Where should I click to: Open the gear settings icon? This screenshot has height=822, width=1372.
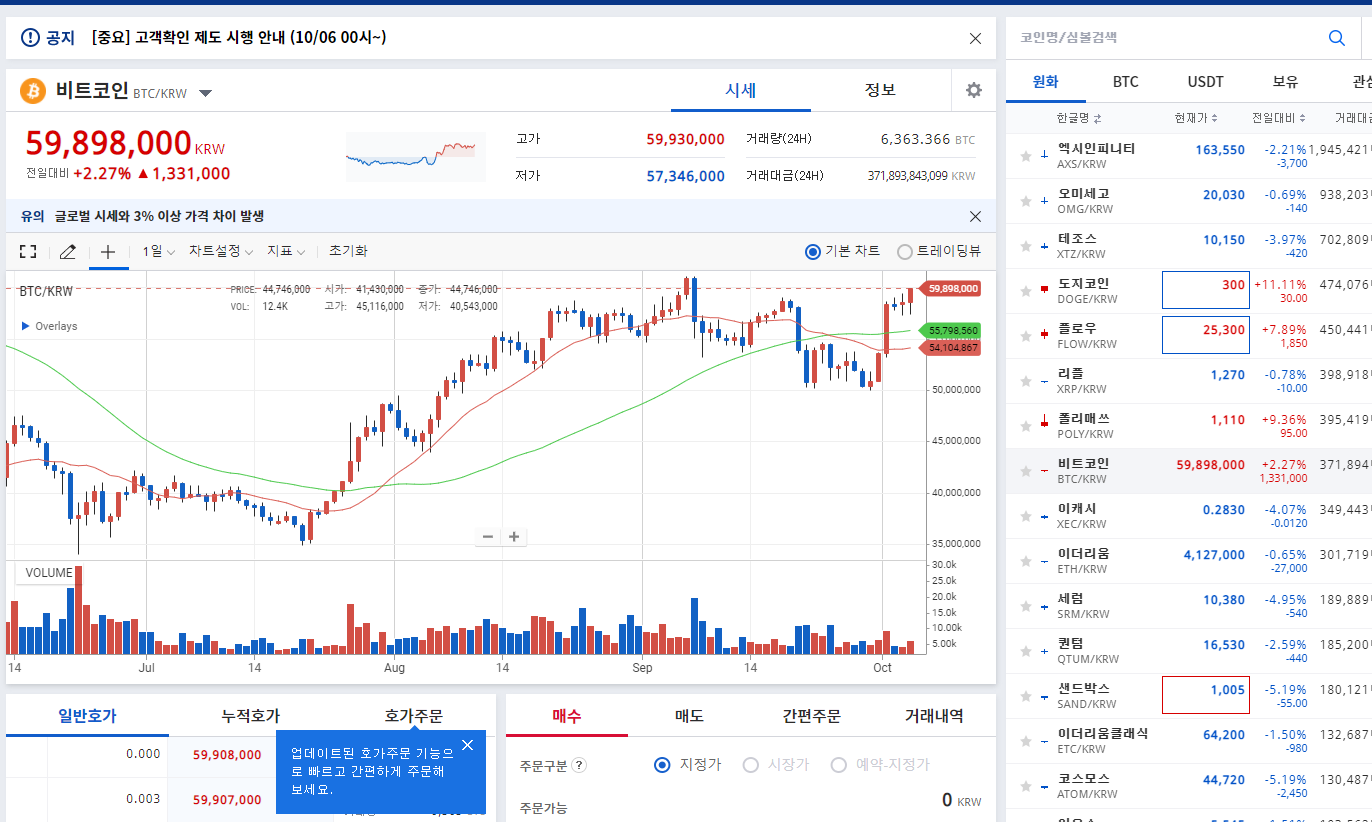pos(974,90)
